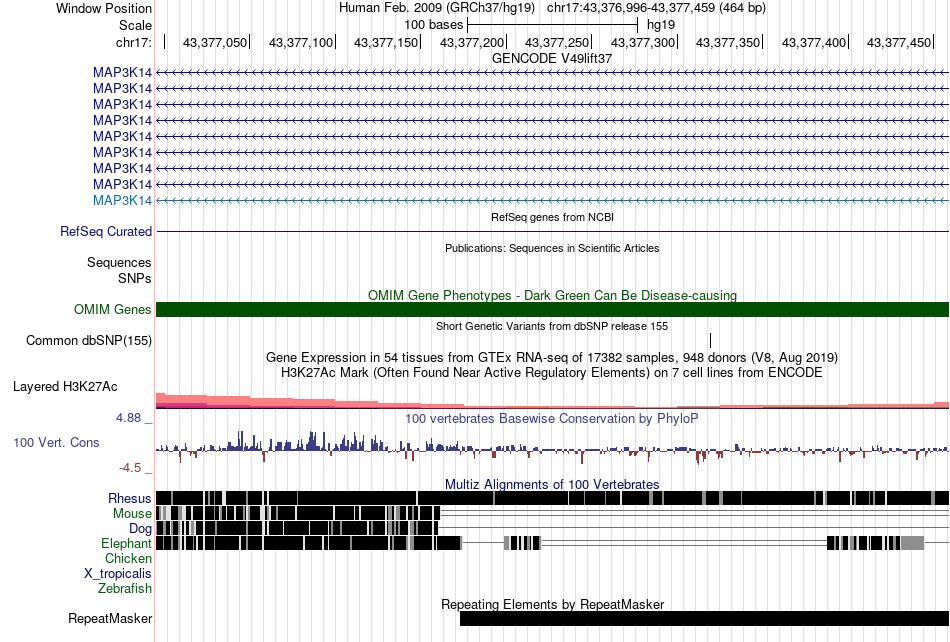Select the Rhesus species label

click(130, 498)
